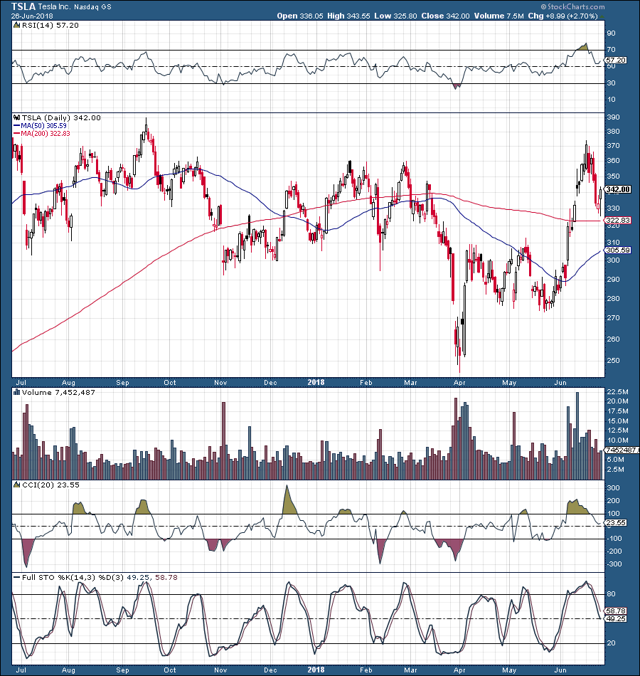
Task: Click the 322.83 MA(200) price tag
Action: [618, 220]
